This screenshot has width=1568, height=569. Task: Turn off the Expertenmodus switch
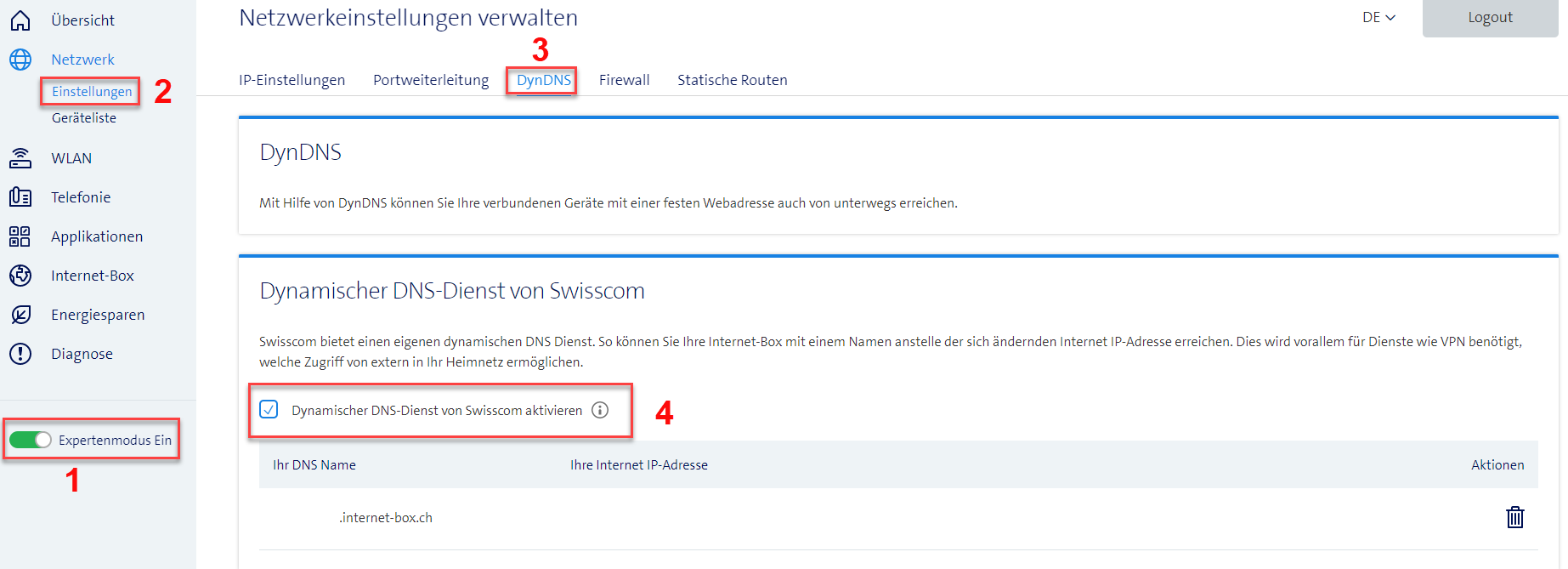(x=31, y=440)
